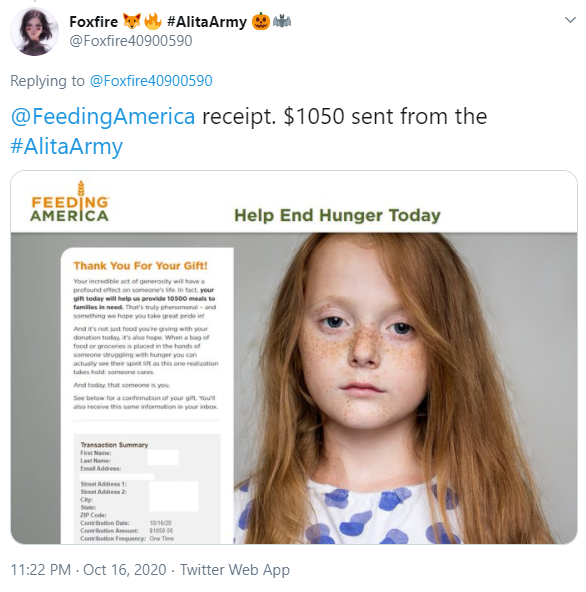The height and width of the screenshot is (592, 586).
Task: Click the Foxfire profile avatar picture
Action: 34,32
